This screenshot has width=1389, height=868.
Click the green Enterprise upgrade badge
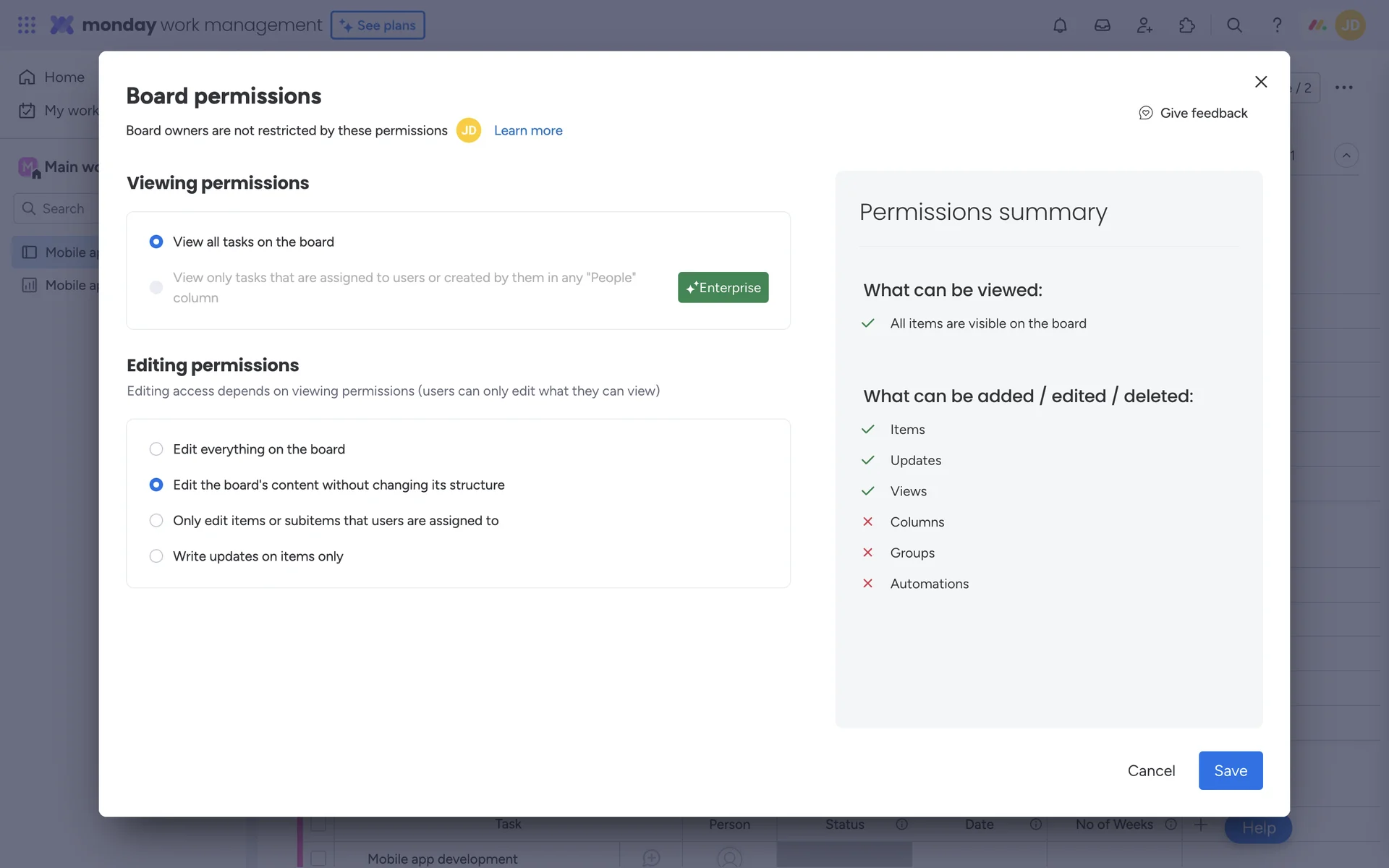tap(723, 288)
